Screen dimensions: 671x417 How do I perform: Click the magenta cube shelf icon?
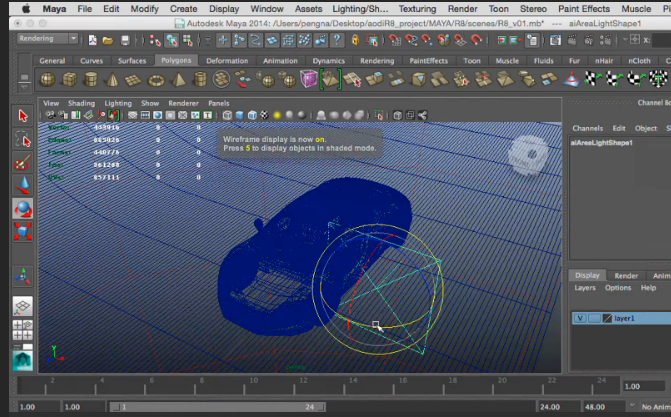[309, 79]
